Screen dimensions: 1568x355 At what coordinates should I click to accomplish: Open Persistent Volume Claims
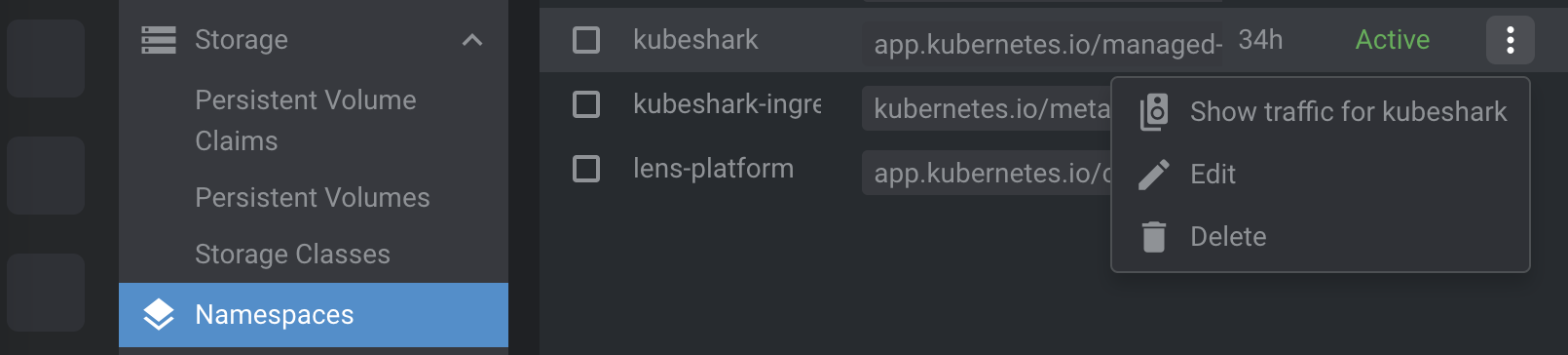tap(306, 120)
